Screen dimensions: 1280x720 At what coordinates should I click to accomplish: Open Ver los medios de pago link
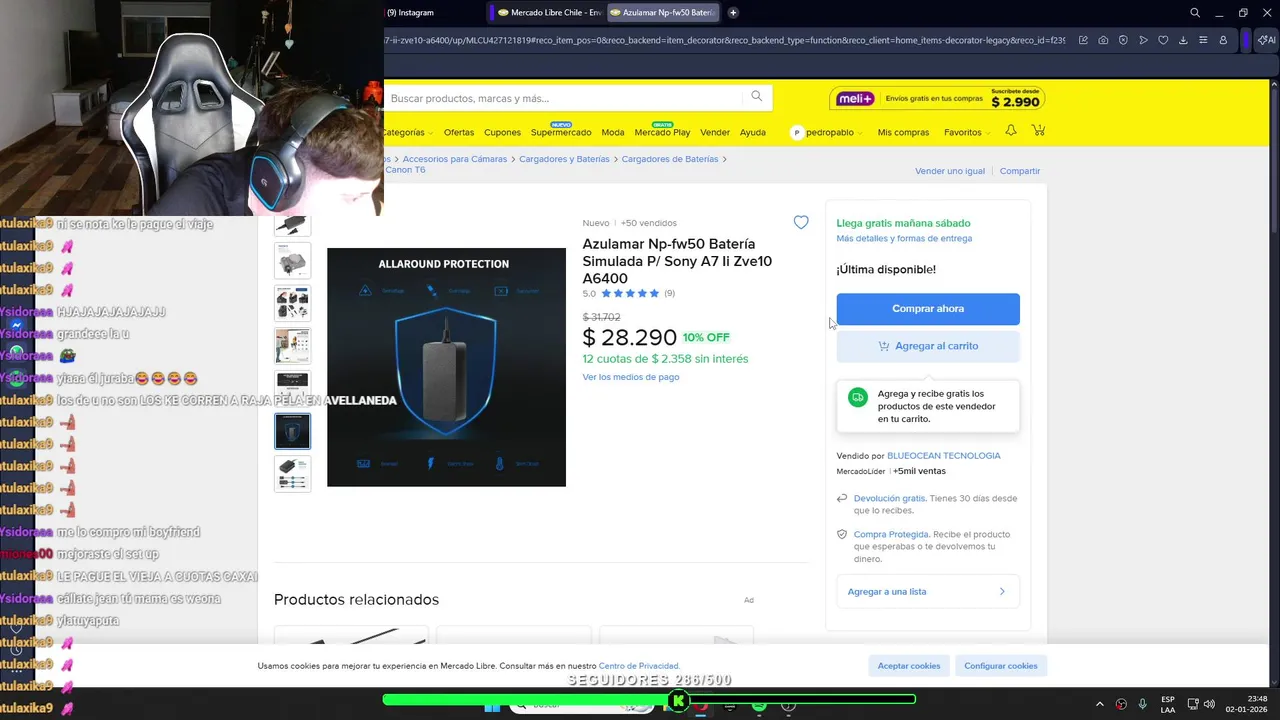pos(631,377)
